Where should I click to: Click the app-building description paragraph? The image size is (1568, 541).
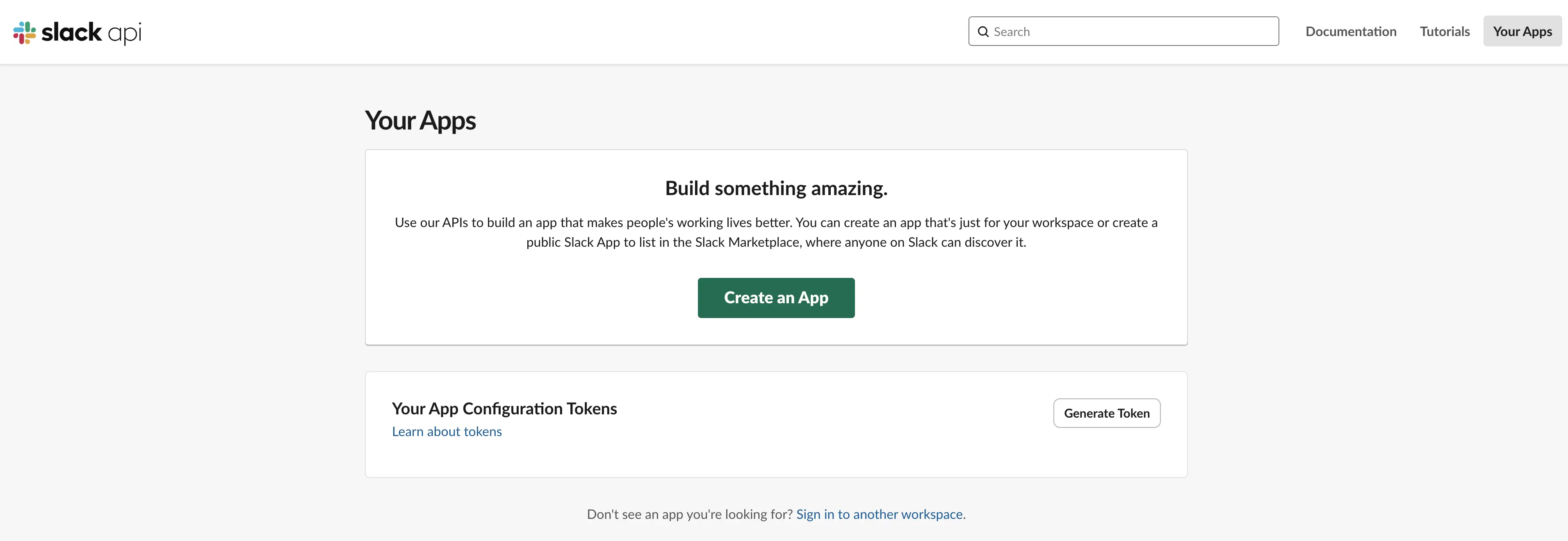(776, 232)
